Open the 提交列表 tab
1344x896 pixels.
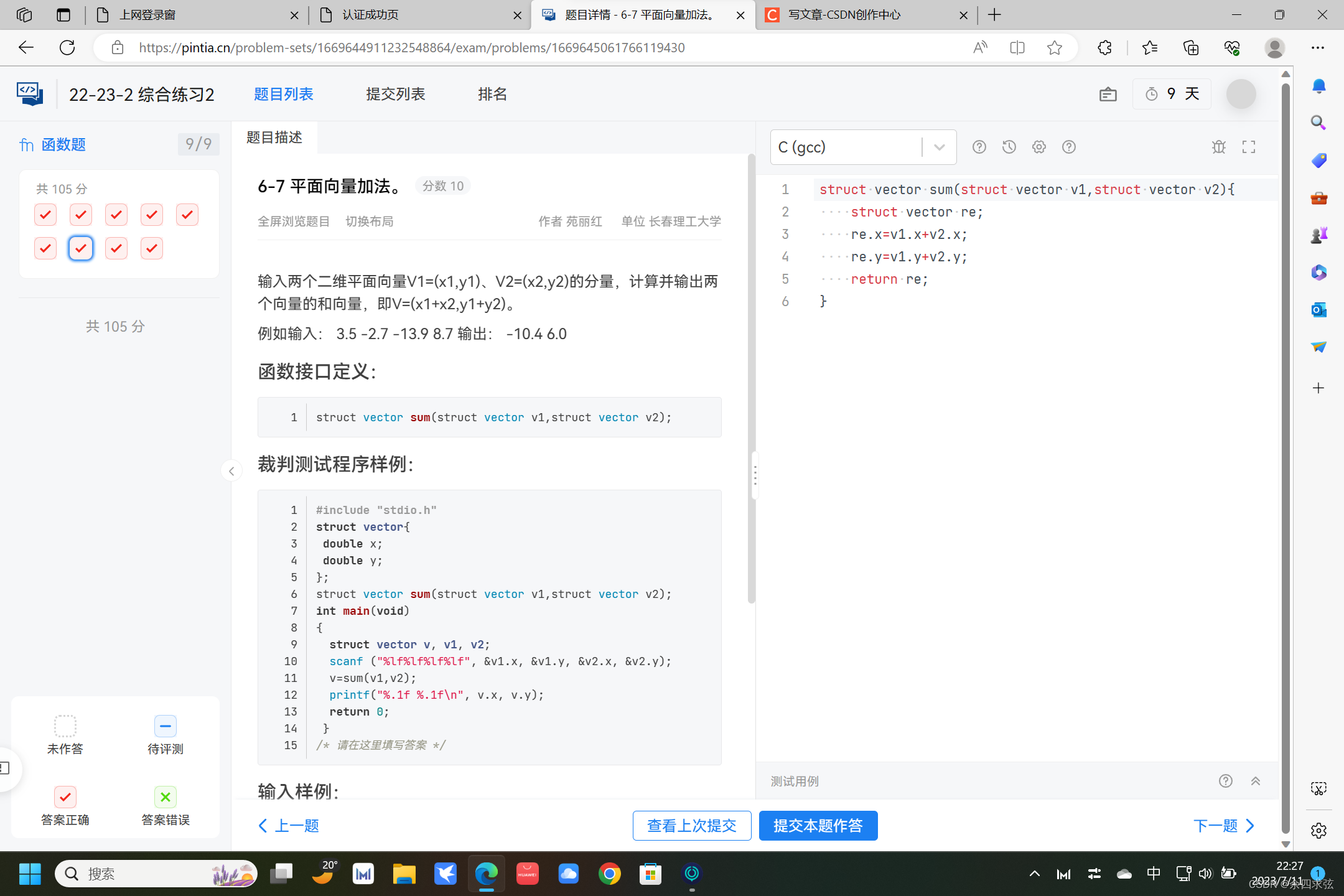click(x=396, y=94)
